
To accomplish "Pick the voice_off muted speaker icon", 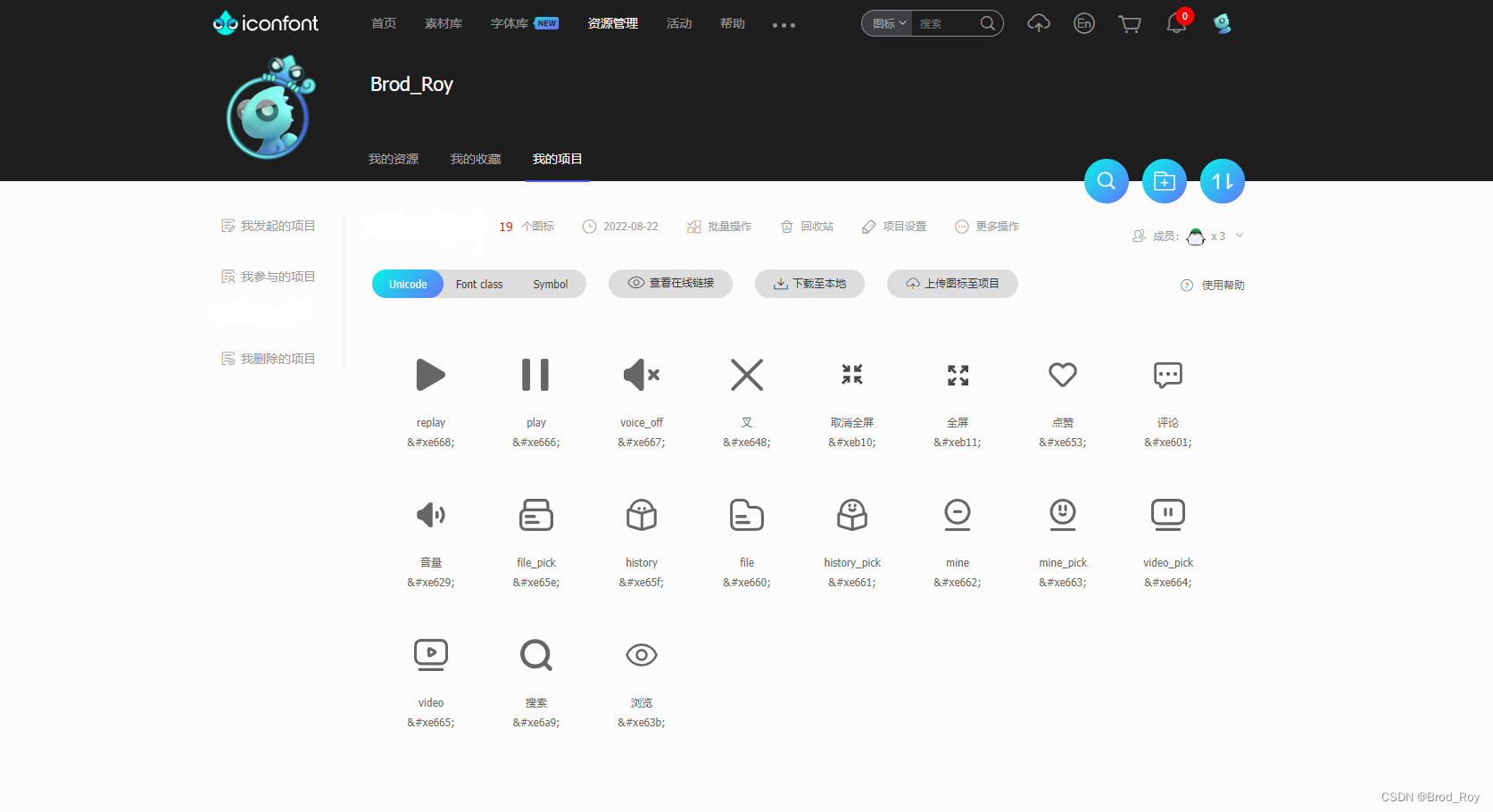I will 642,375.
